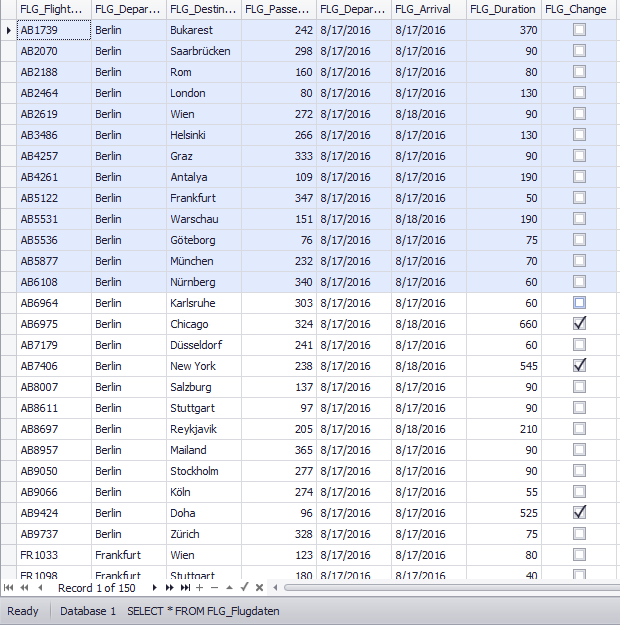
Task: Go to next record in navigator
Action: click(x=154, y=588)
